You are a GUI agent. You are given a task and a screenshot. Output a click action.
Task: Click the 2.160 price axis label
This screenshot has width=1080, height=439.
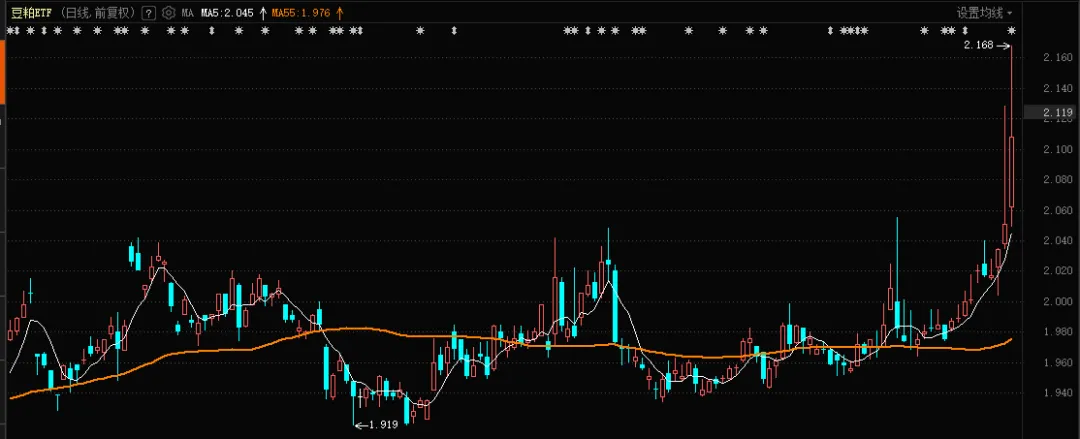coord(1058,57)
